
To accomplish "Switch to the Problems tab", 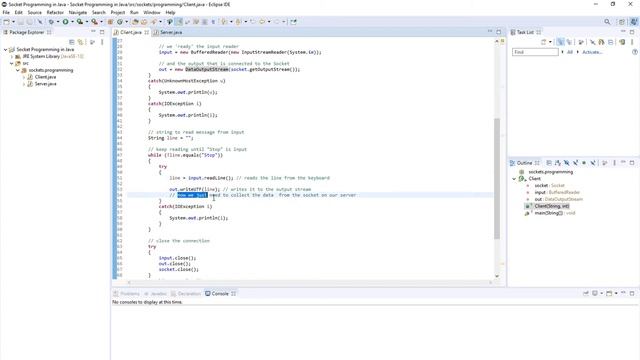I will coord(127,293).
